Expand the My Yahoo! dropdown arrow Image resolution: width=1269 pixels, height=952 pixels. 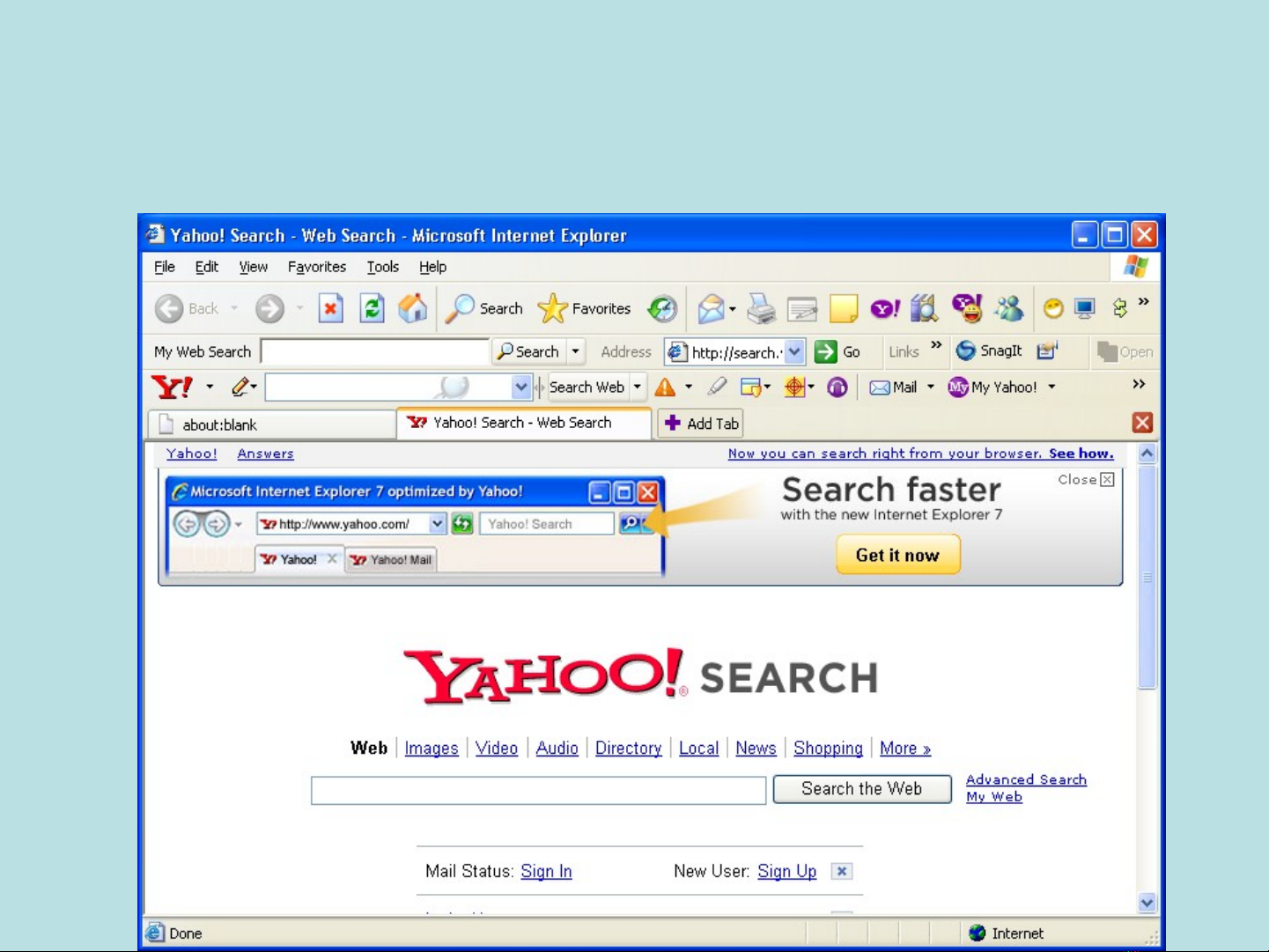pos(1051,387)
